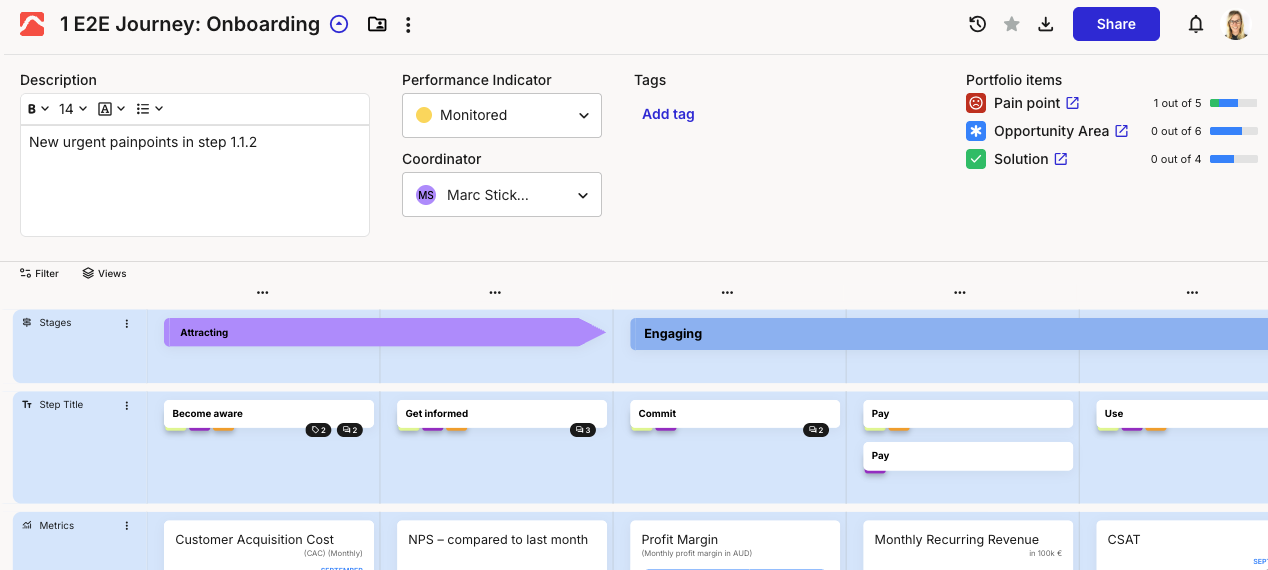Open the Monthly Recurring Revenue metric card
The width and height of the screenshot is (1268, 570).
point(968,545)
